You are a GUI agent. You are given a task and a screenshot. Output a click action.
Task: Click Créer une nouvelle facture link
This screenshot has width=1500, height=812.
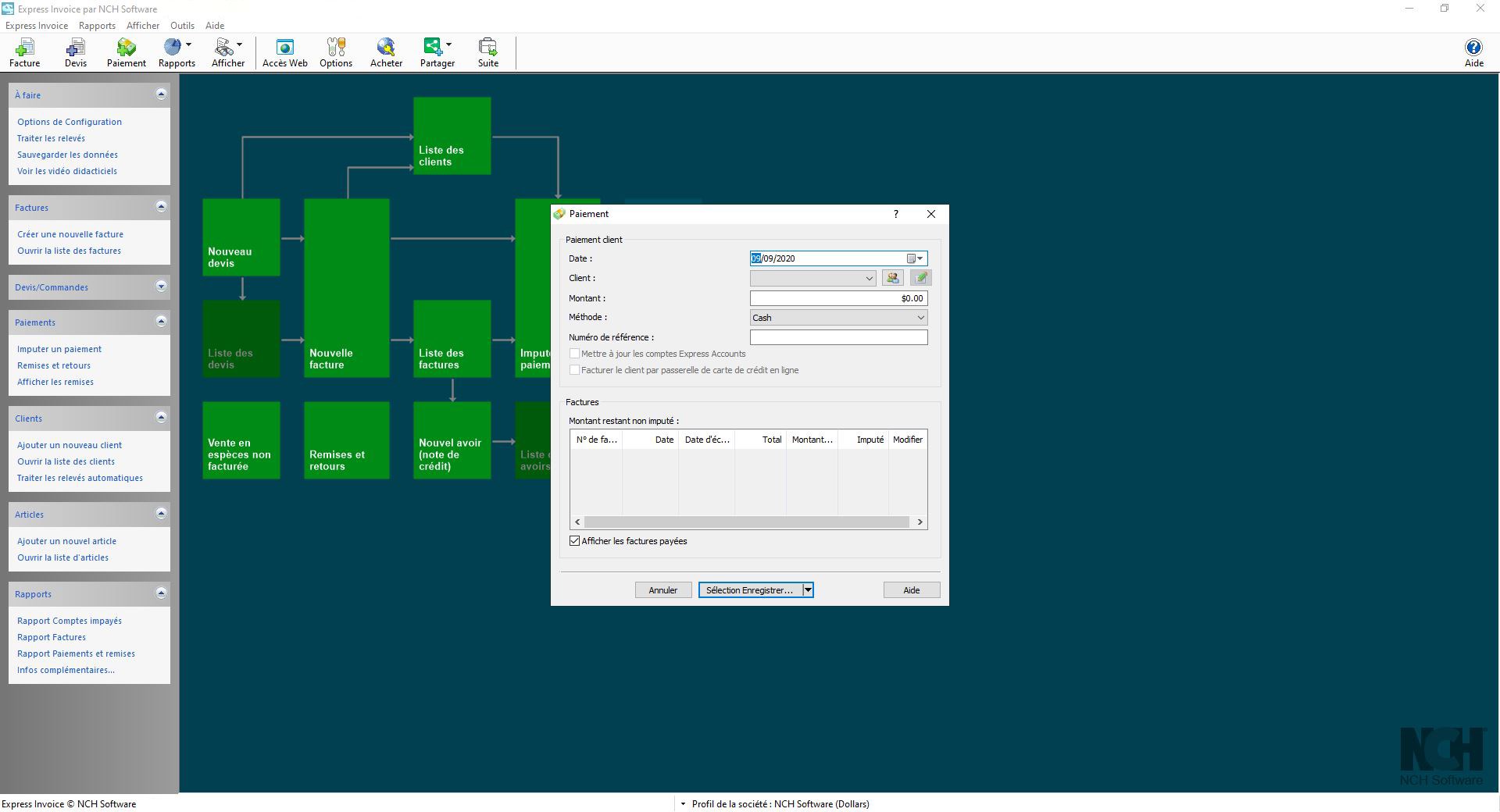70,234
